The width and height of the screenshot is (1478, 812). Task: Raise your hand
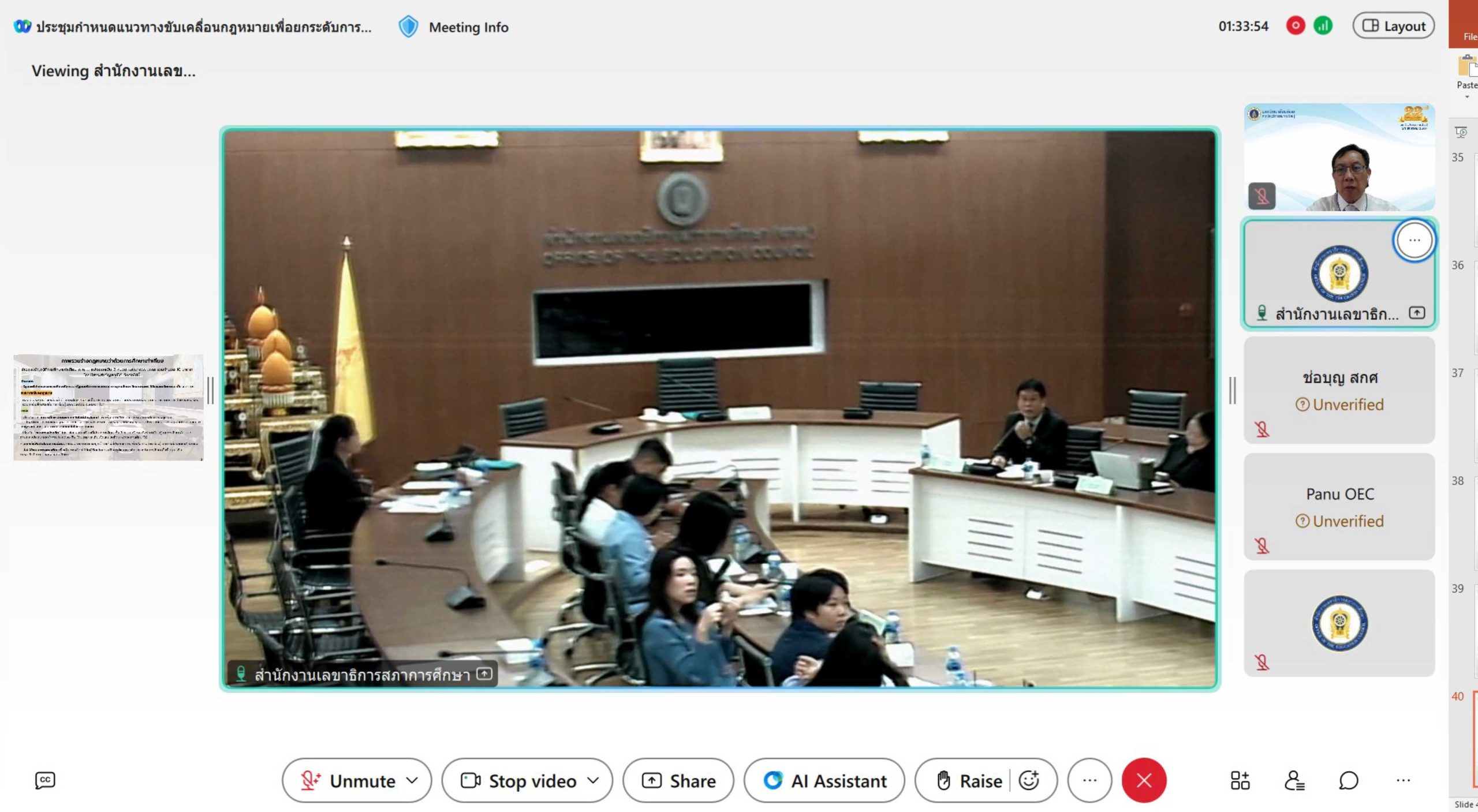[x=969, y=780]
